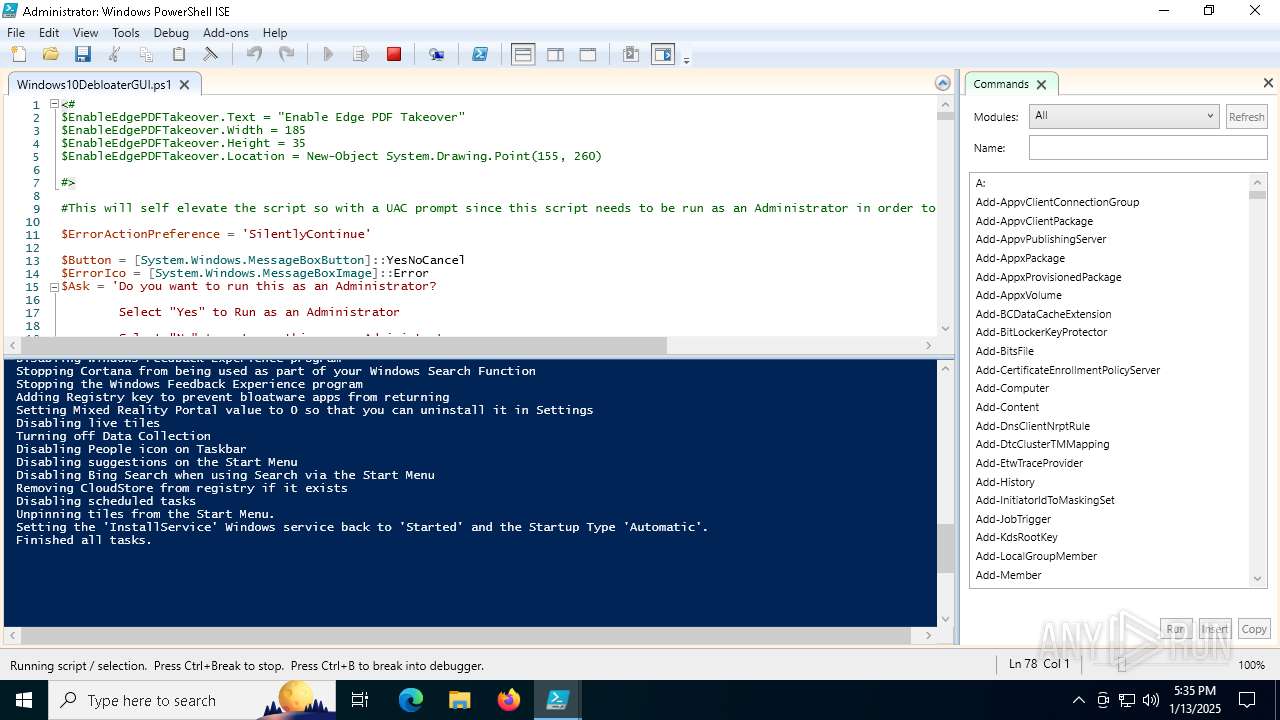Select Add-Content command entry
1280x720 pixels.
click(1007, 407)
